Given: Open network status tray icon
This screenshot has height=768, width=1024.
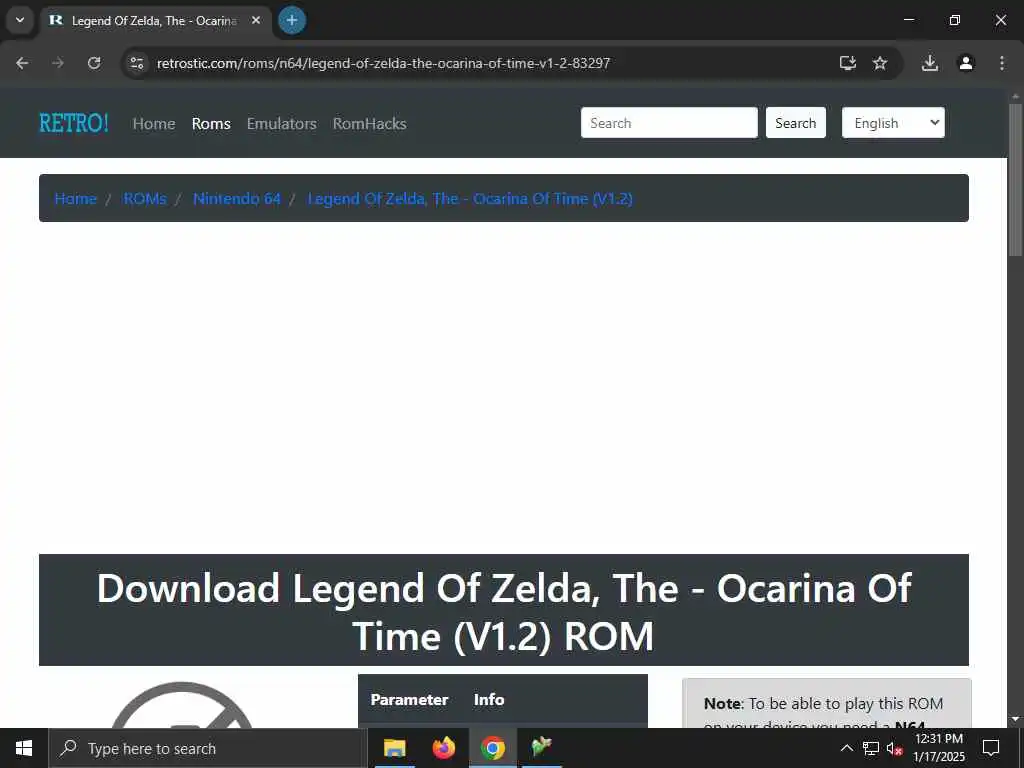Looking at the screenshot, I should coord(871,748).
